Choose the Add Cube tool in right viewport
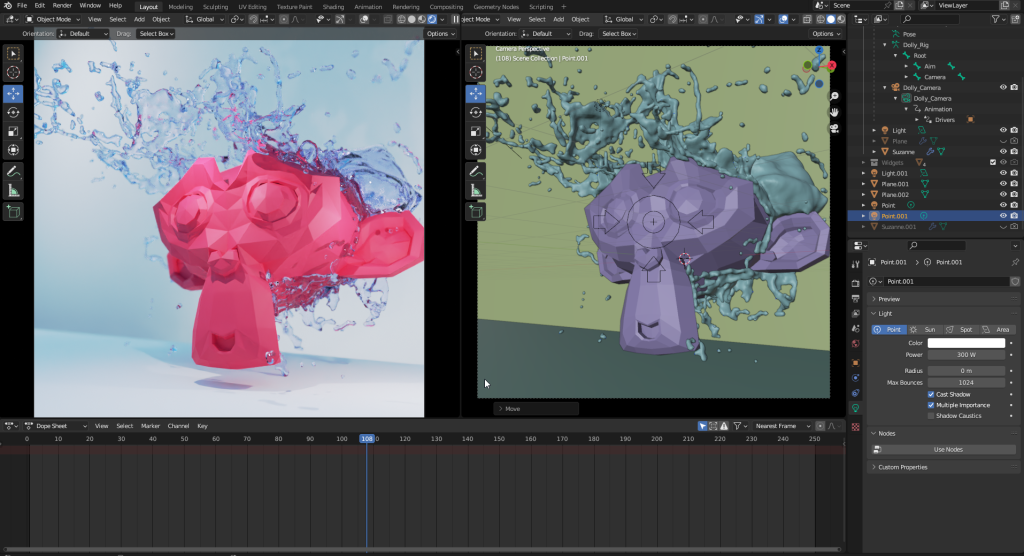Screen dimensions: 1024x556 pos(475,212)
